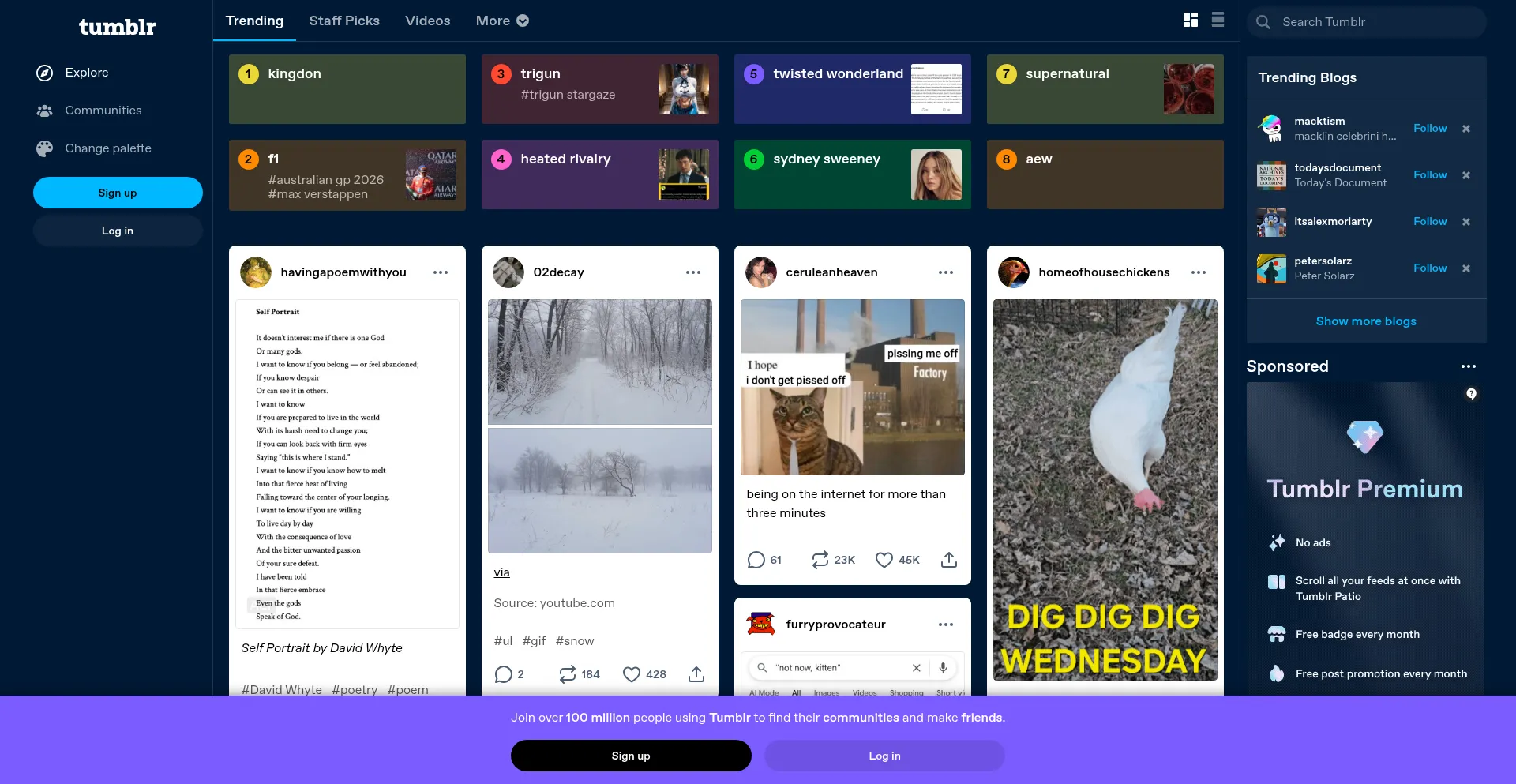1516x784 pixels.
Task: Open replies on 02decay post
Action: pos(509,674)
